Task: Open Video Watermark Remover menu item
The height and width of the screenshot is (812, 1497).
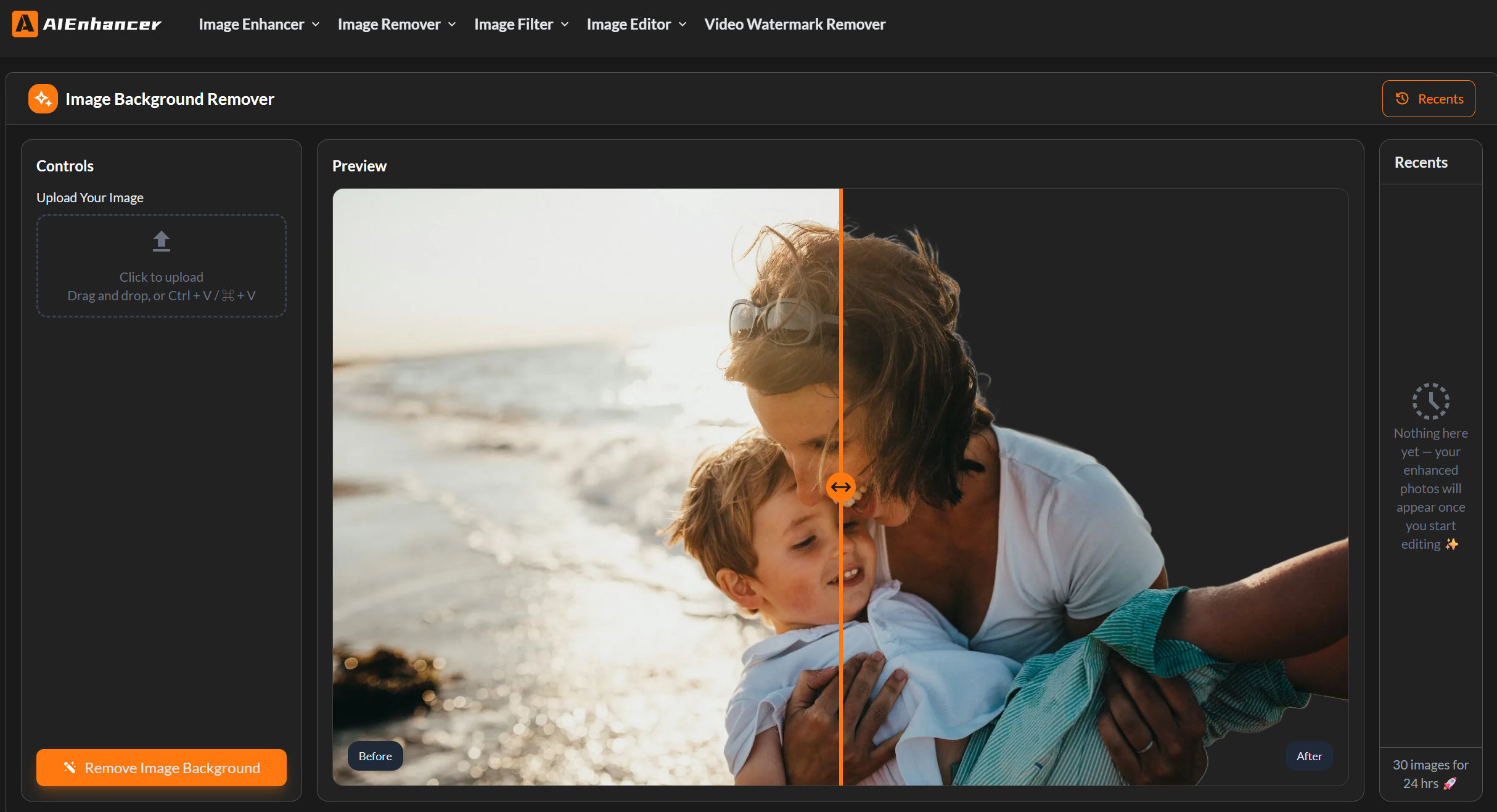Action: [x=794, y=25]
